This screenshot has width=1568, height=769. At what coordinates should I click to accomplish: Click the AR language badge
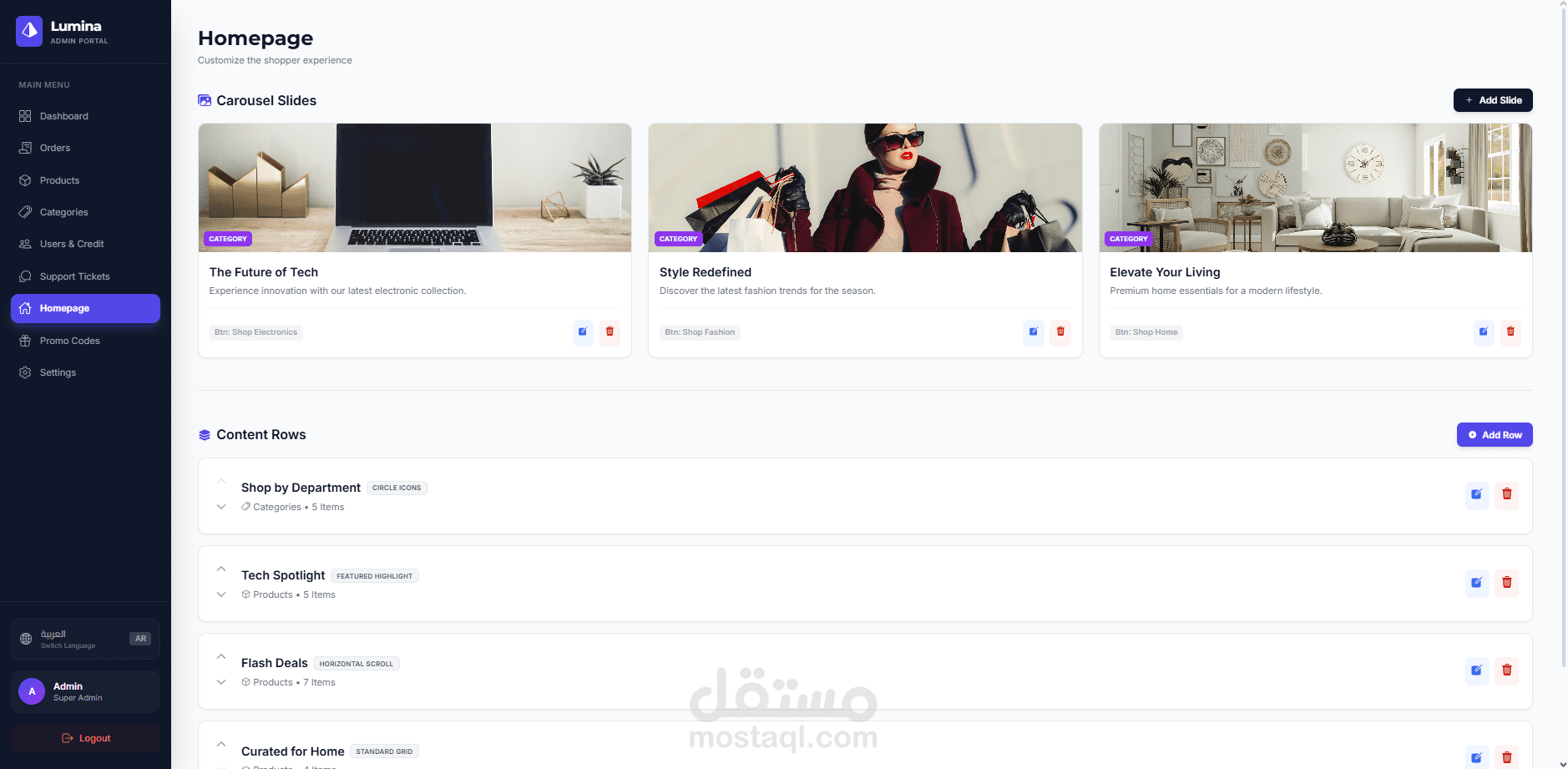(140, 639)
